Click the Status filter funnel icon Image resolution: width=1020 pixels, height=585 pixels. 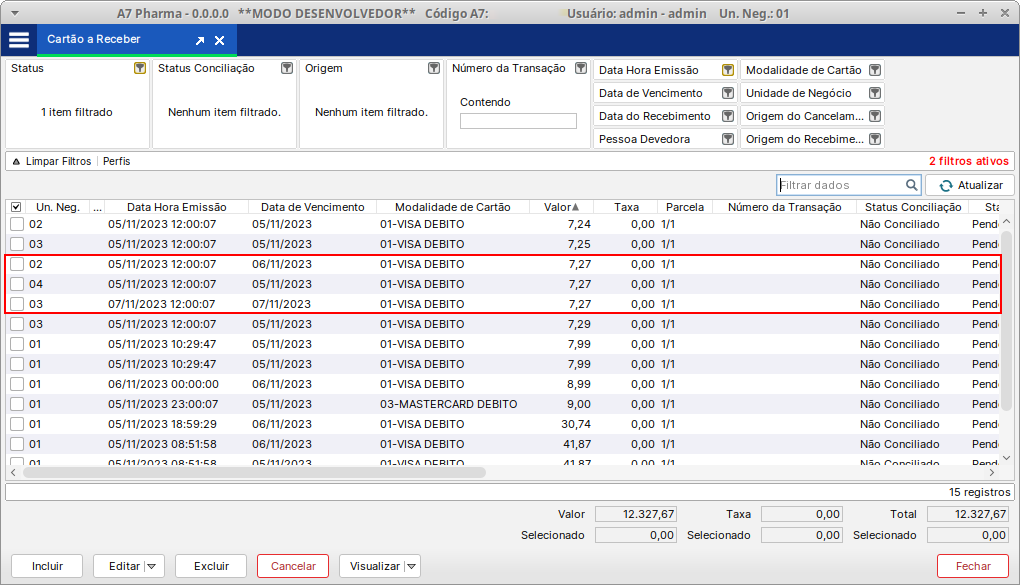[x=140, y=69]
